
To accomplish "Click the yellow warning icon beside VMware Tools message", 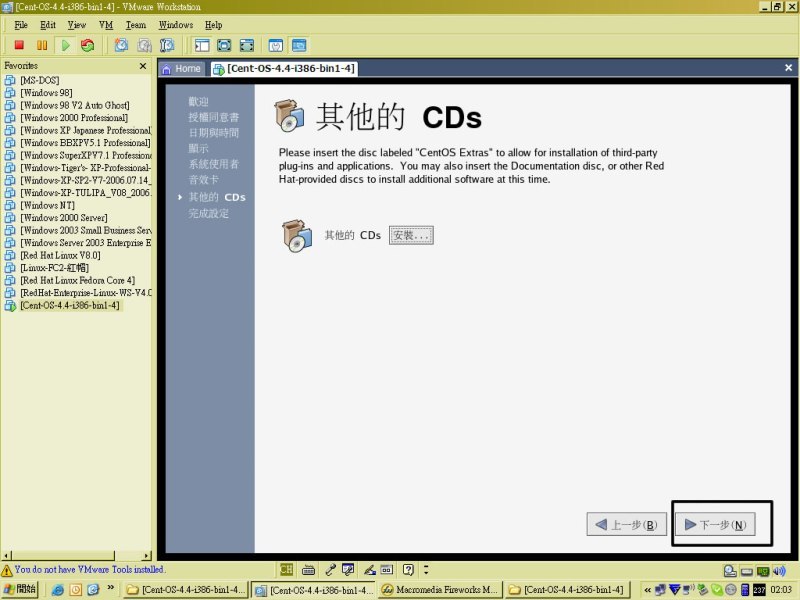I will pos(7,570).
